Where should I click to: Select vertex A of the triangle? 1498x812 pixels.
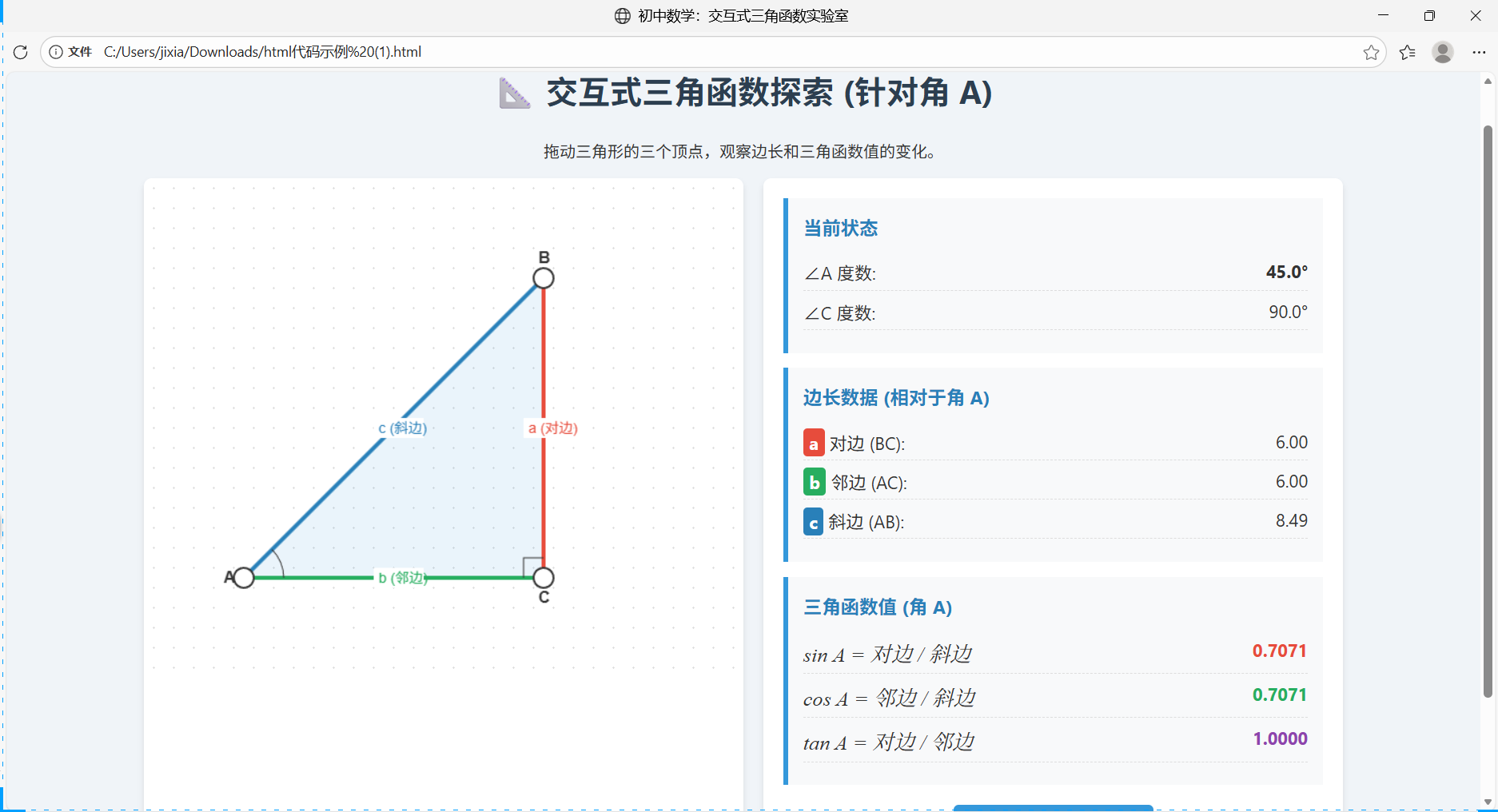(x=244, y=577)
